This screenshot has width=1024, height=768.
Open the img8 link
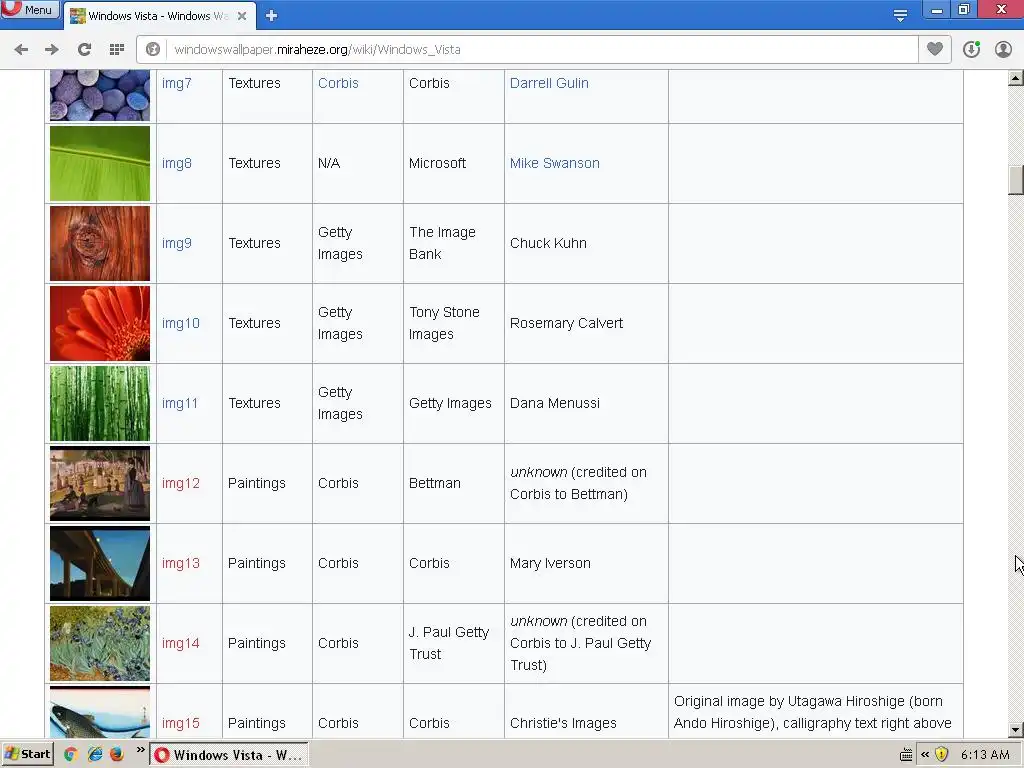[x=176, y=163]
